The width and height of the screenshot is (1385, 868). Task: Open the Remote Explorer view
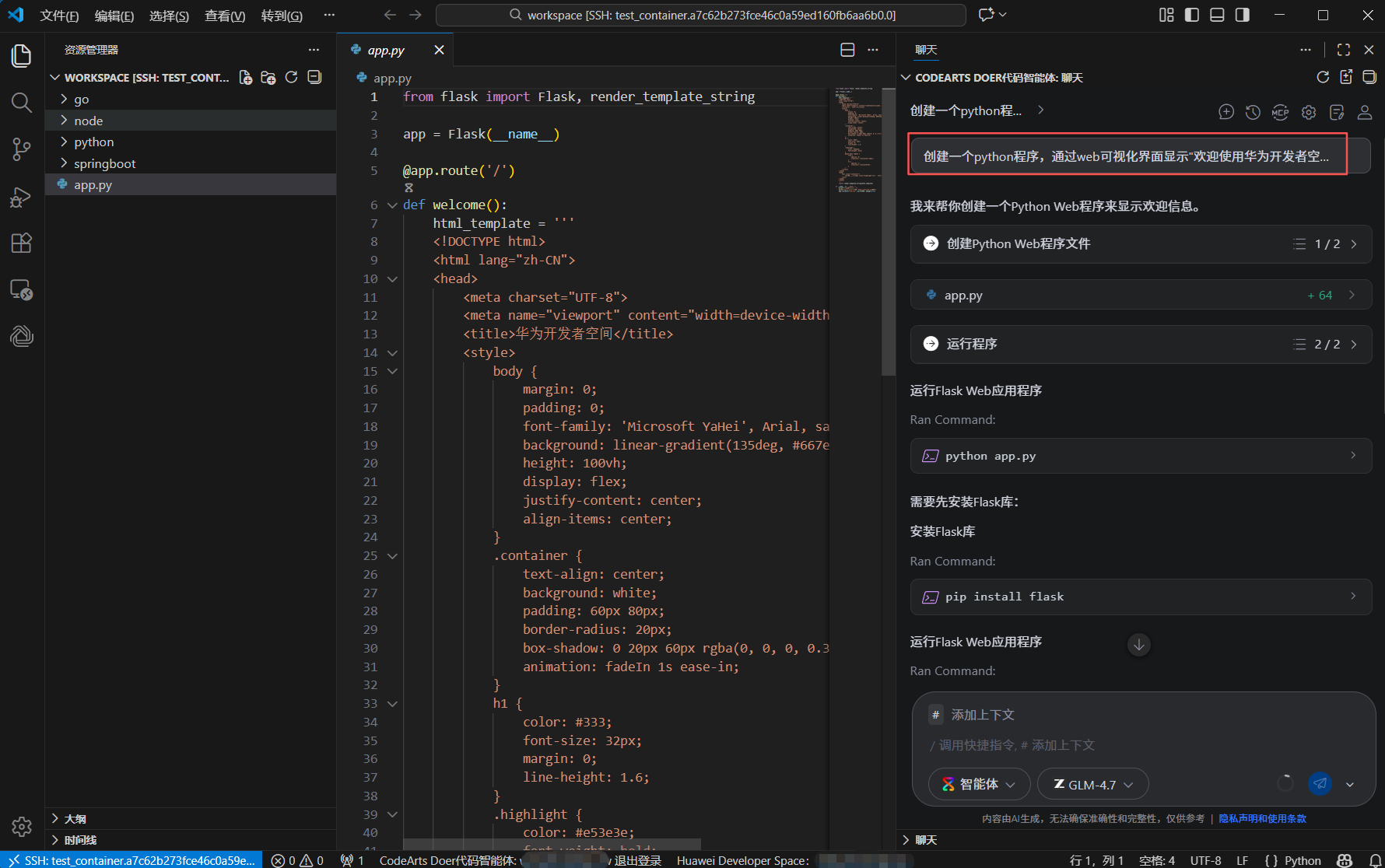click(x=22, y=290)
